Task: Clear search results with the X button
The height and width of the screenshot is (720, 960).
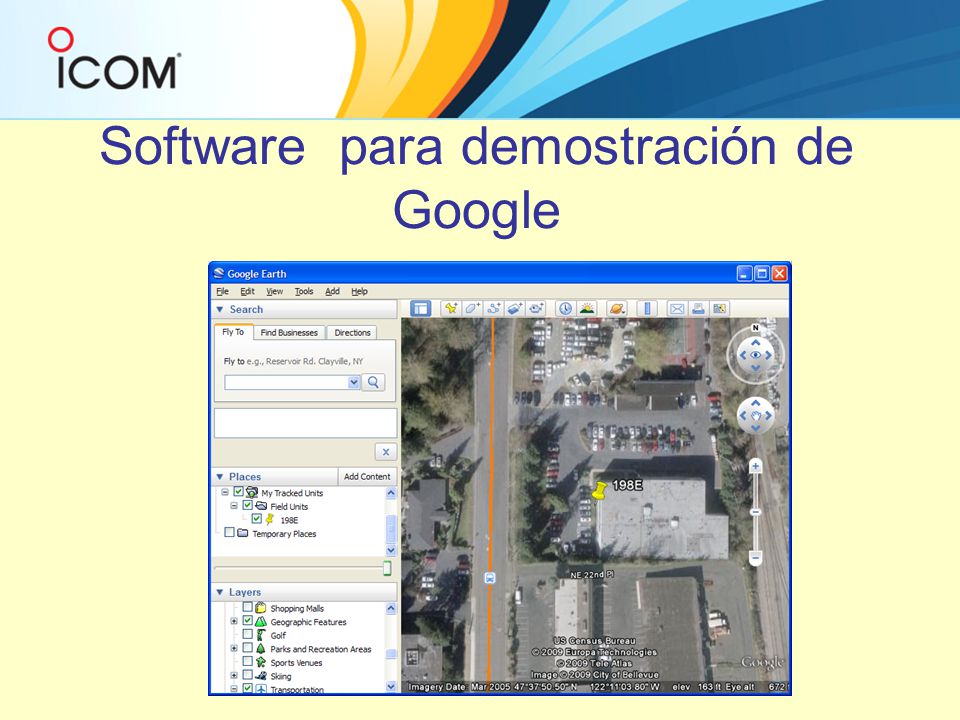Action: (x=386, y=452)
